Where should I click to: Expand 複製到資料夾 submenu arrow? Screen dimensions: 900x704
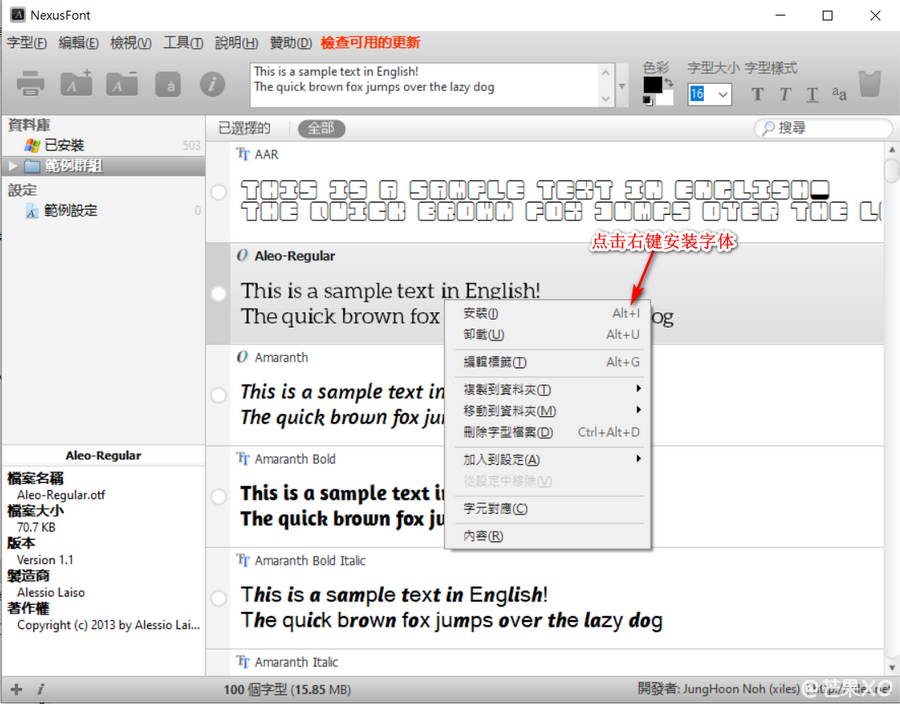tap(638, 389)
